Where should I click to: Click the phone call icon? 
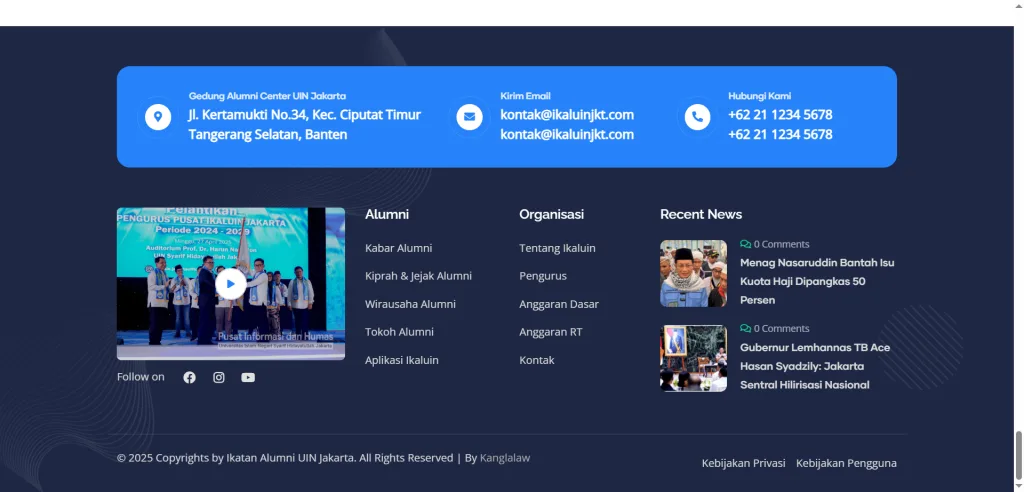(697, 117)
